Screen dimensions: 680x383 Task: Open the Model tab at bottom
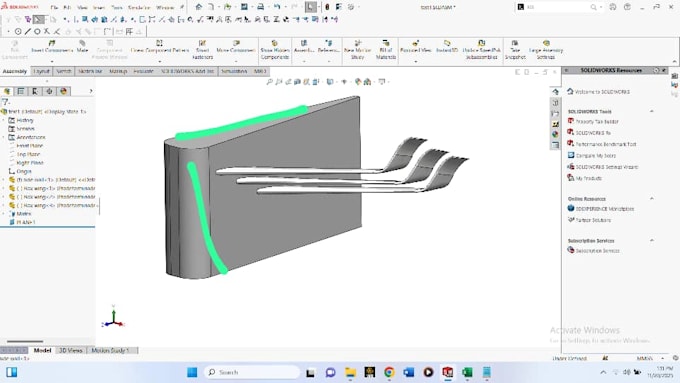(x=42, y=350)
